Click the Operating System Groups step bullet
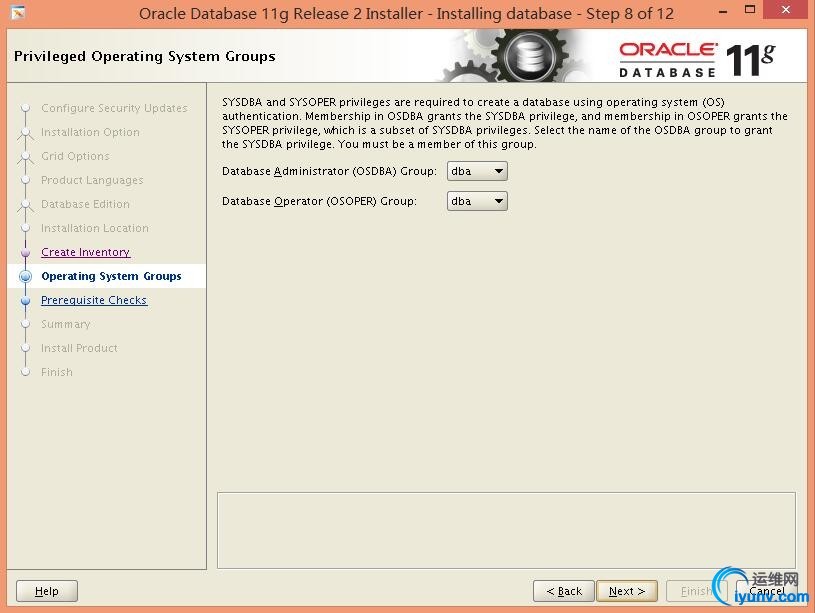 (25, 277)
